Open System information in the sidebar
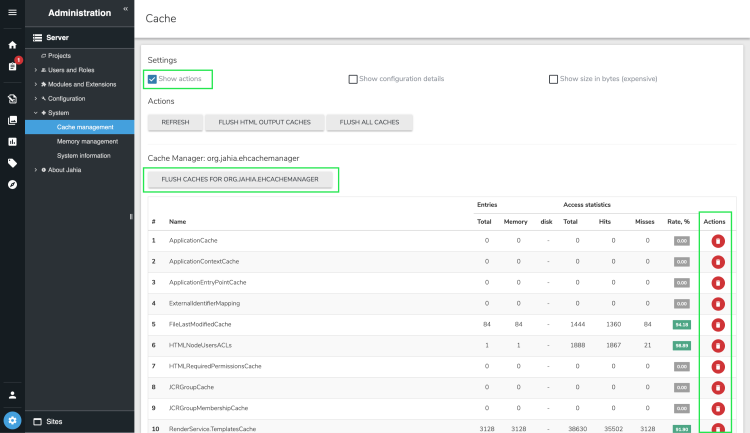The image size is (750, 433). (x=83, y=156)
